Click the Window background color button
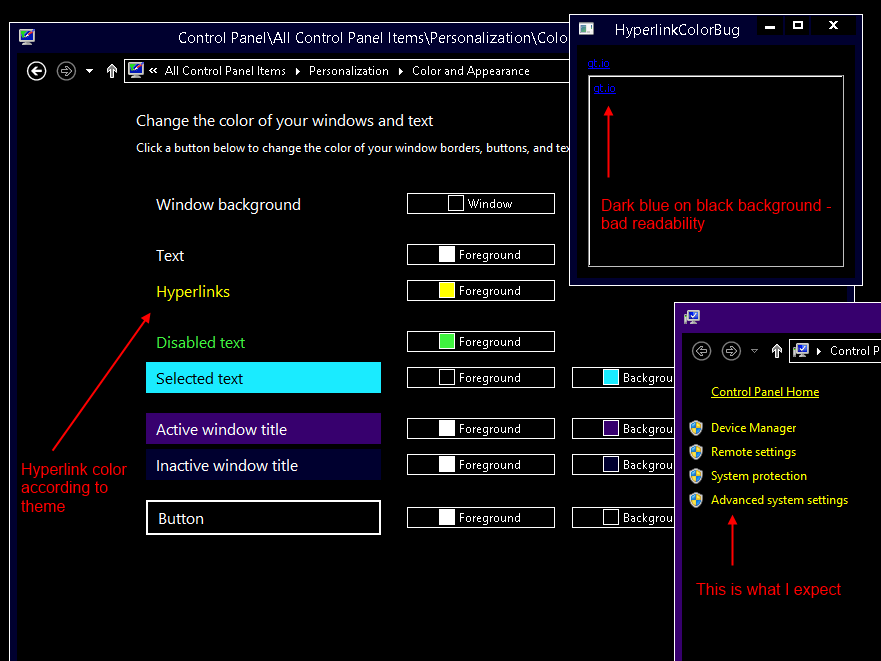This screenshot has width=881, height=661. point(481,203)
